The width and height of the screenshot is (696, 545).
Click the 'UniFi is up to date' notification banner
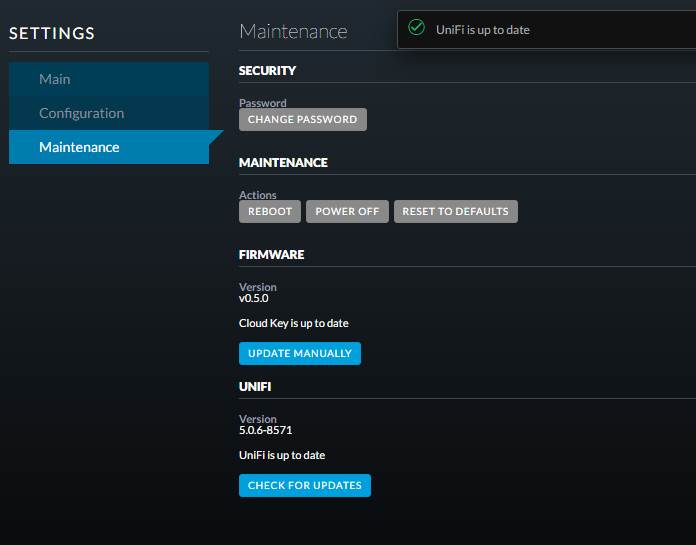point(546,30)
